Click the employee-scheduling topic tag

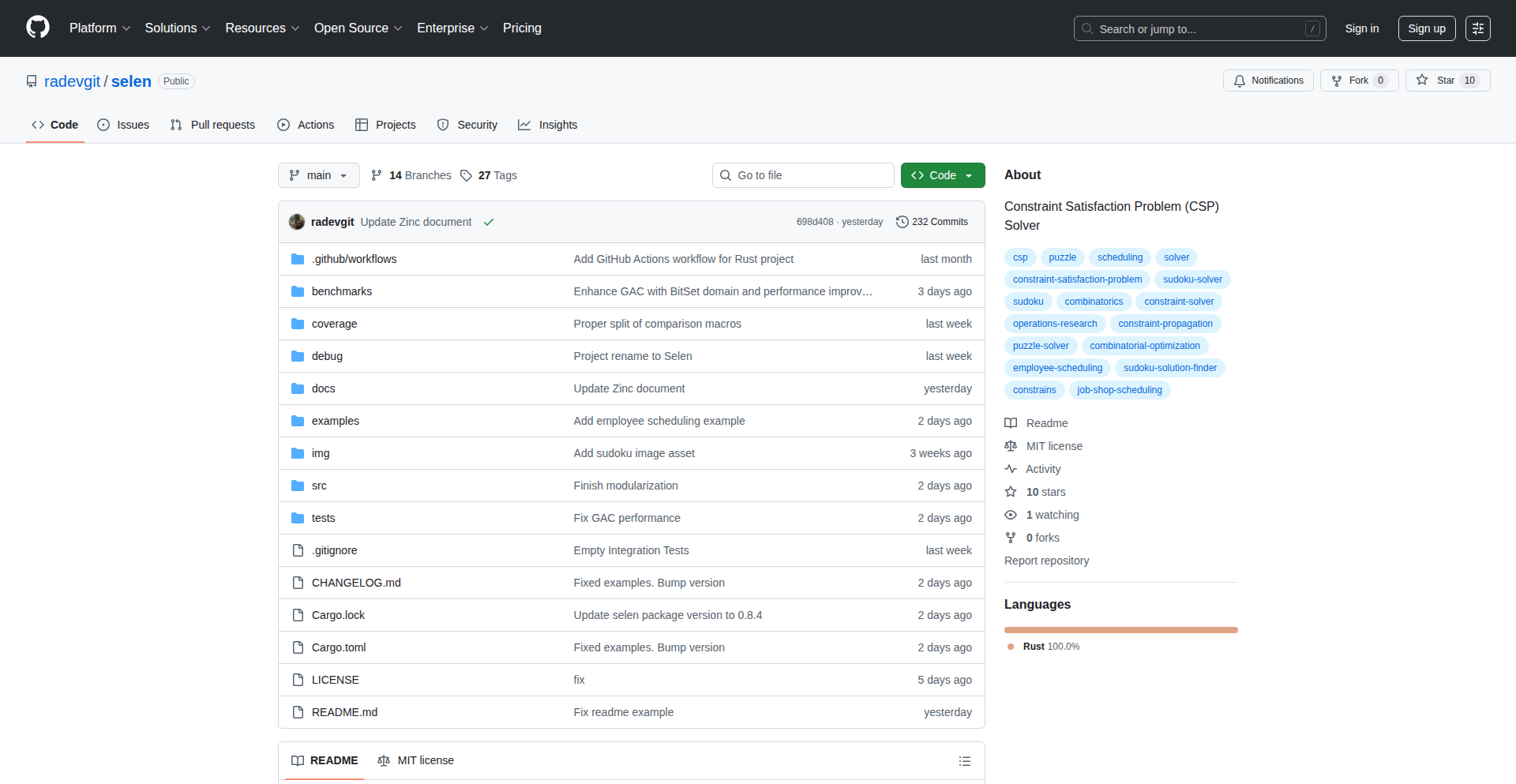[x=1057, y=368]
